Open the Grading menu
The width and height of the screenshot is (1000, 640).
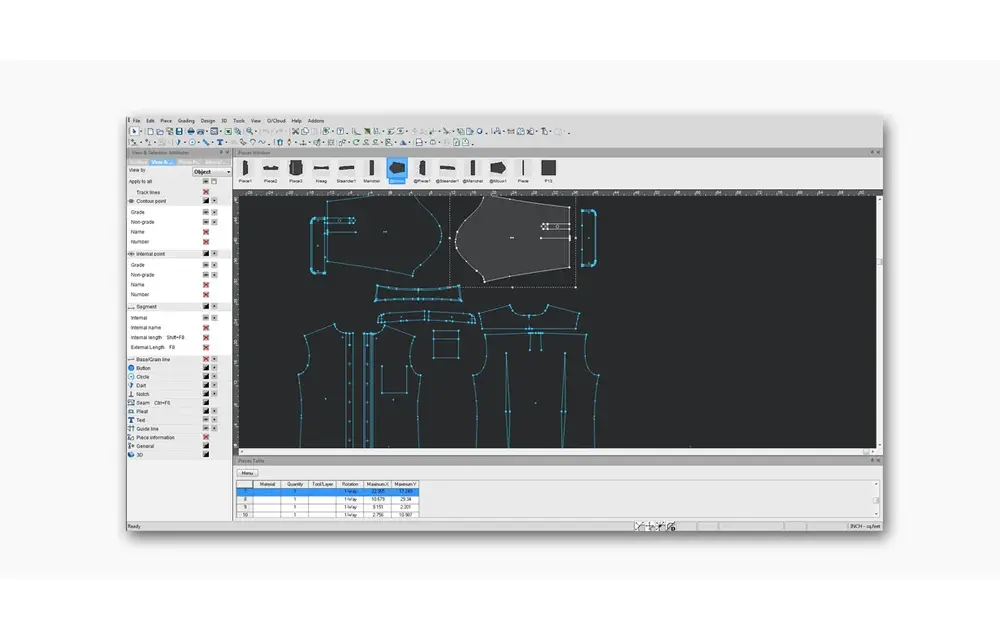(186, 120)
